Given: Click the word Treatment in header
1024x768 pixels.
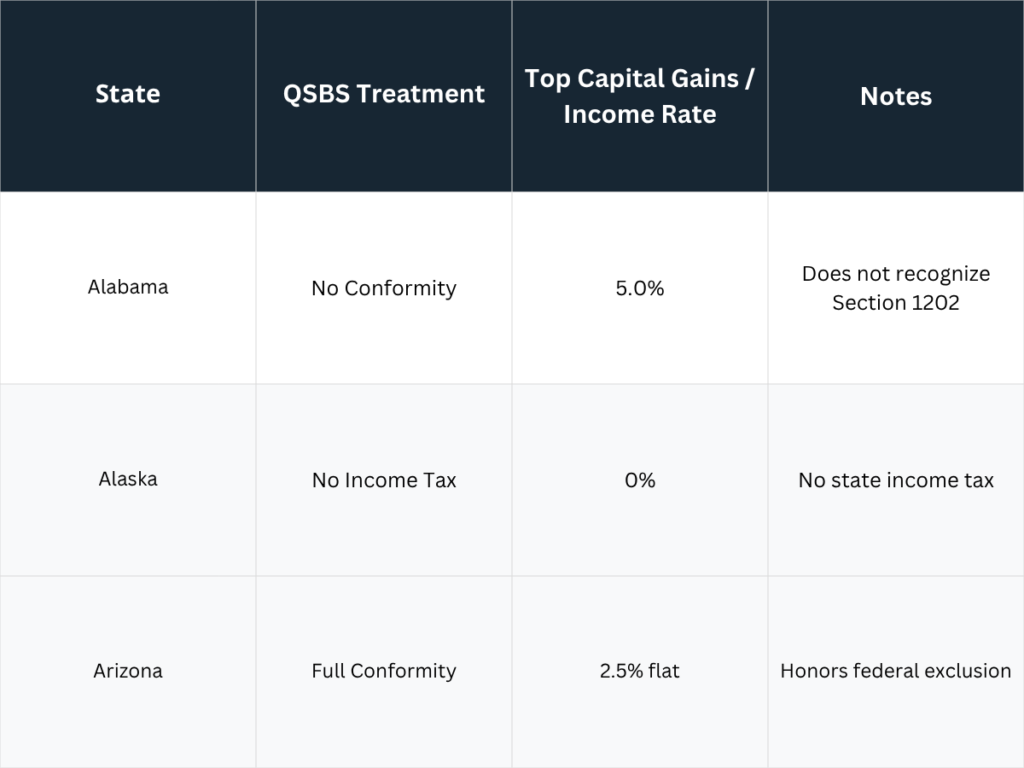Looking at the screenshot, I should [421, 94].
